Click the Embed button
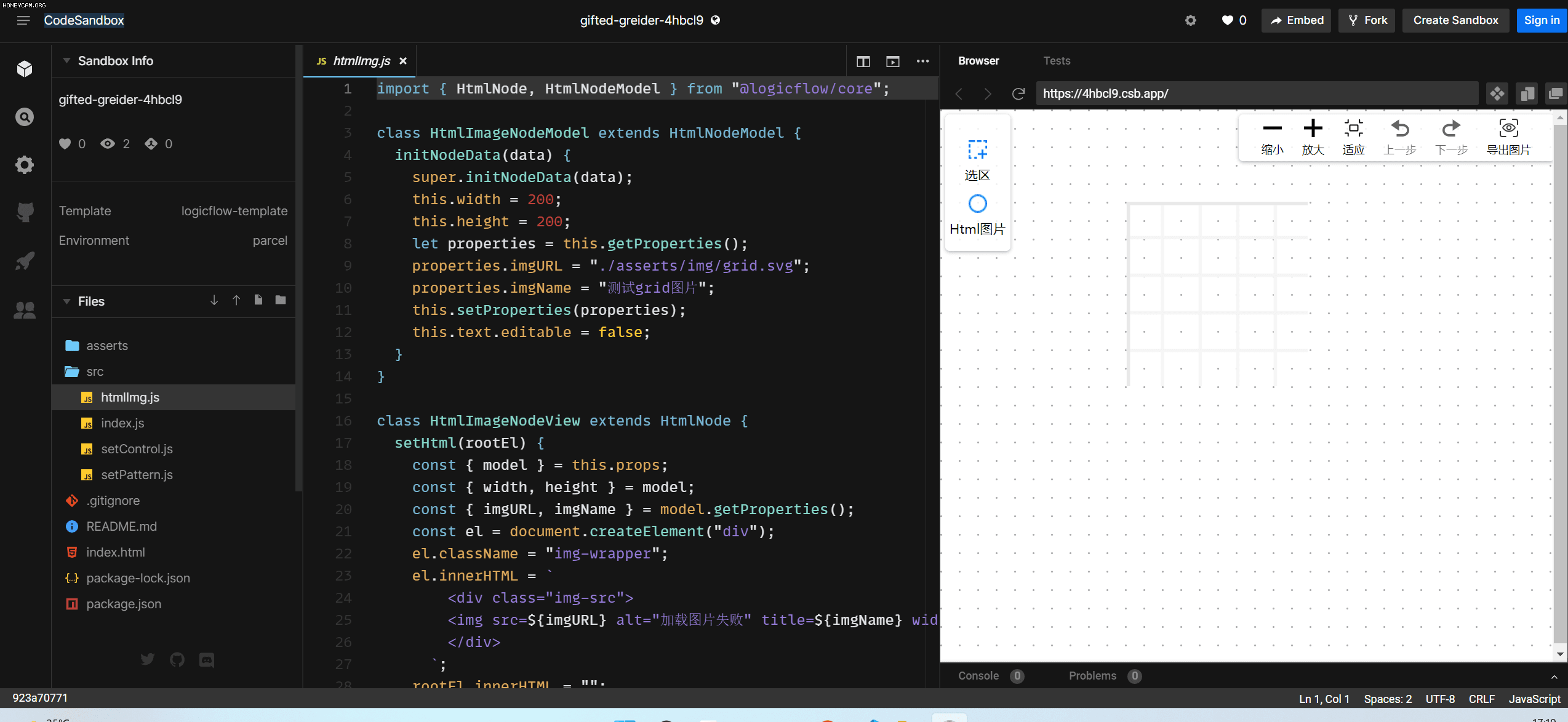 click(x=1297, y=20)
